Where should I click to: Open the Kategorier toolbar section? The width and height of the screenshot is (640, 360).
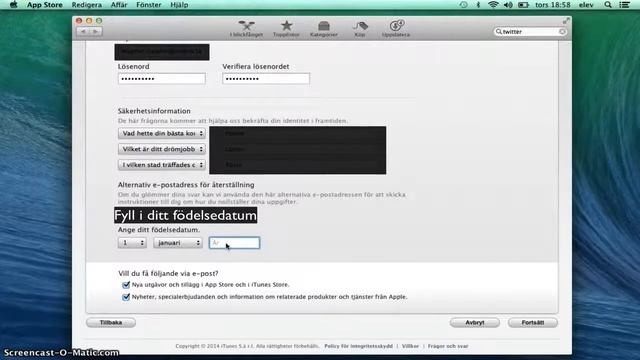(324, 29)
